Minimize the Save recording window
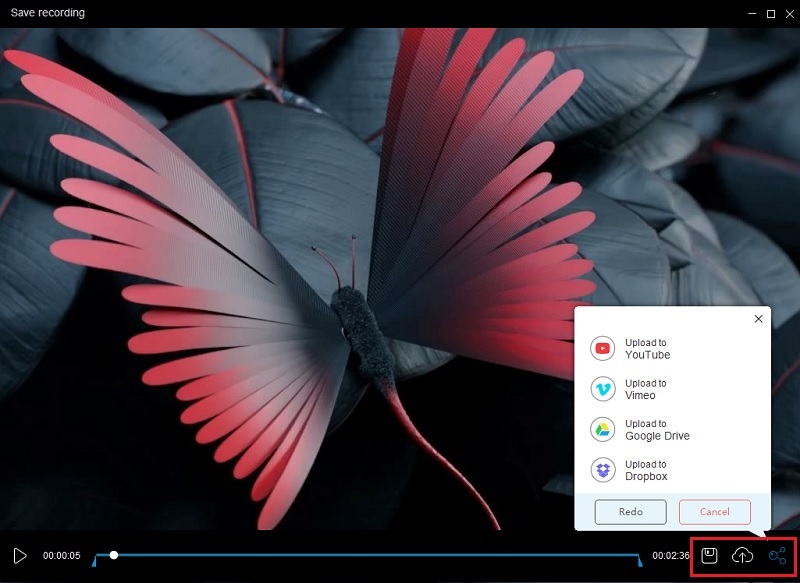This screenshot has height=583, width=800. point(753,14)
